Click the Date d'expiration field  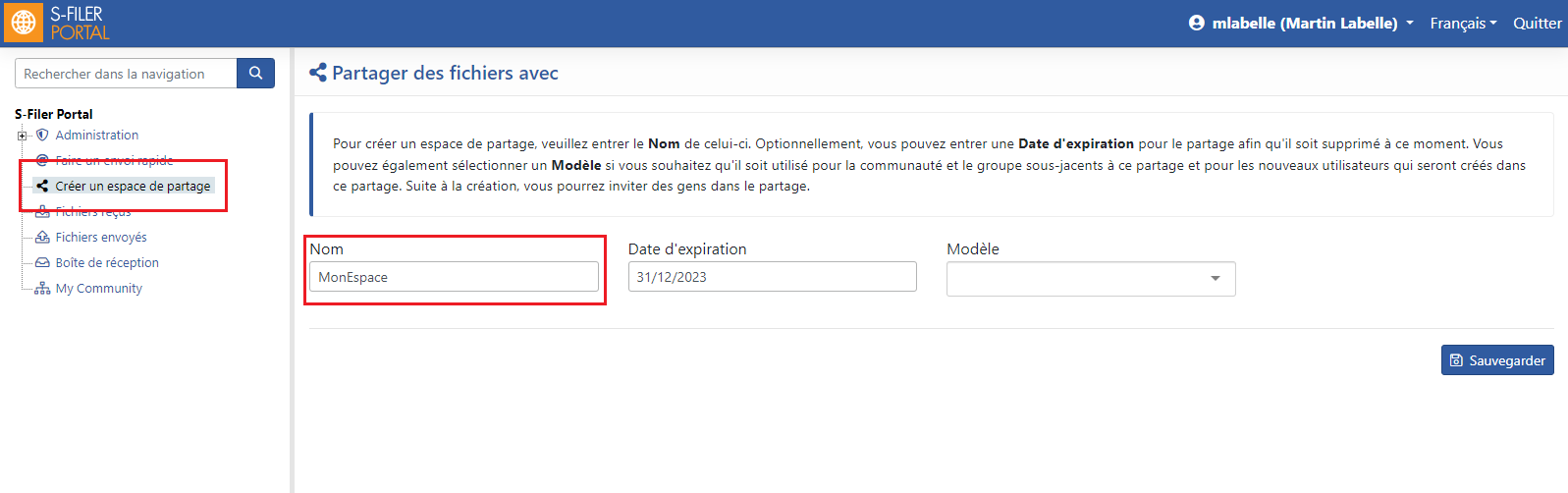click(772, 277)
